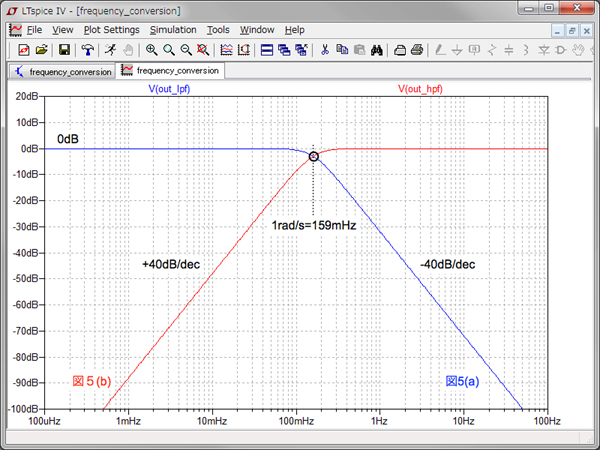
Task: Open the Tools menu
Action: point(218,30)
